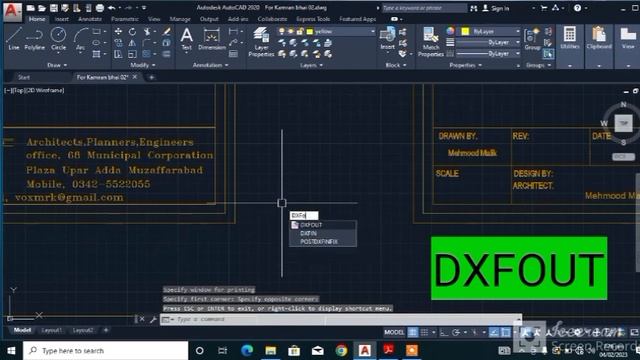This screenshot has height=360, width=640.
Task: Click the command line input field
Action: point(341,319)
